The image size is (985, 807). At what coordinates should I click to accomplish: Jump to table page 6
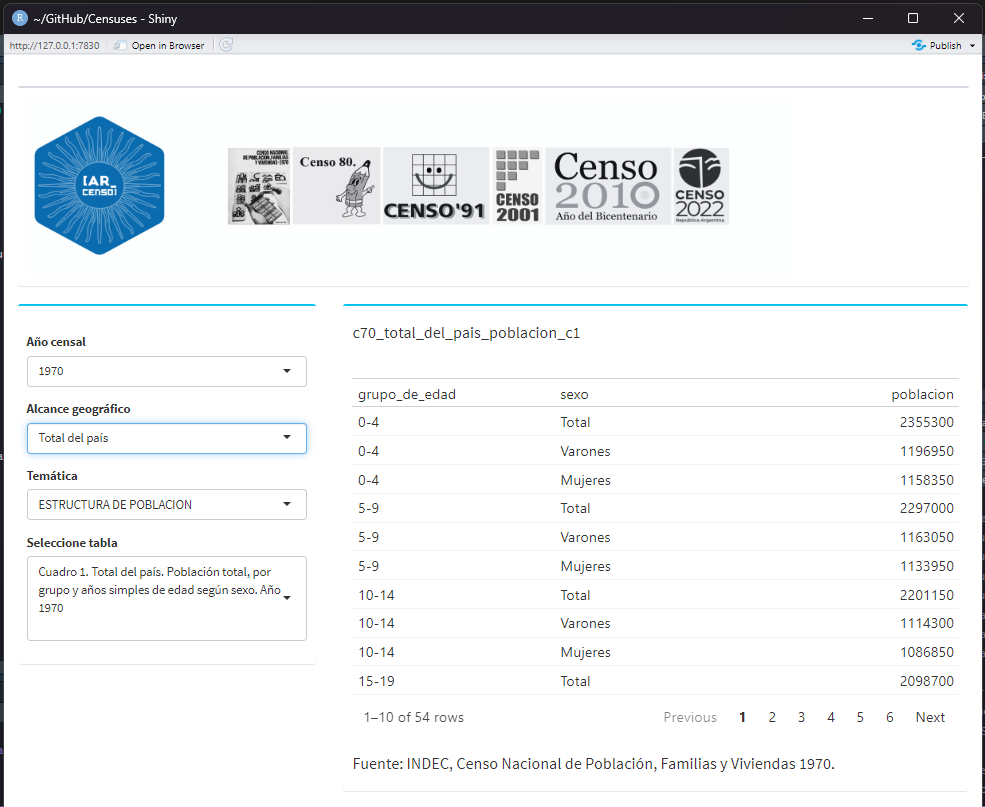(889, 717)
